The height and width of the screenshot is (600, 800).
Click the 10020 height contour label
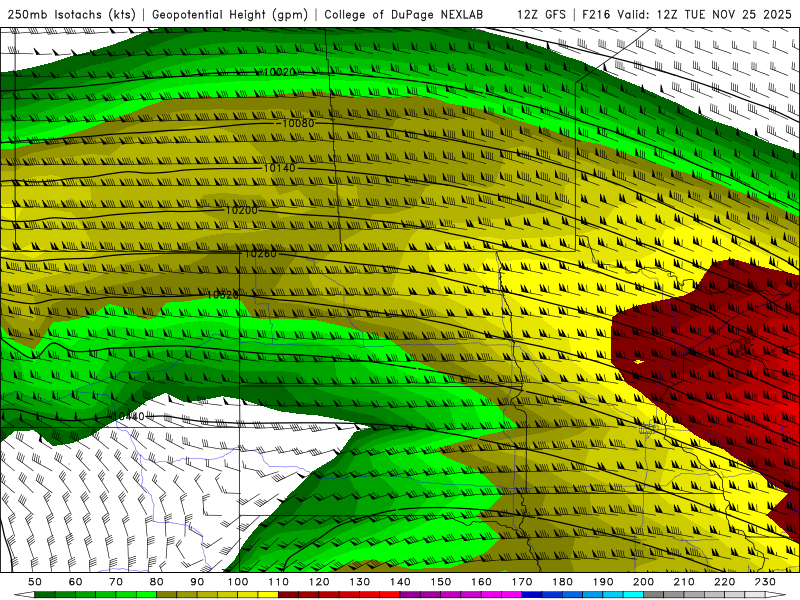(x=279, y=72)
